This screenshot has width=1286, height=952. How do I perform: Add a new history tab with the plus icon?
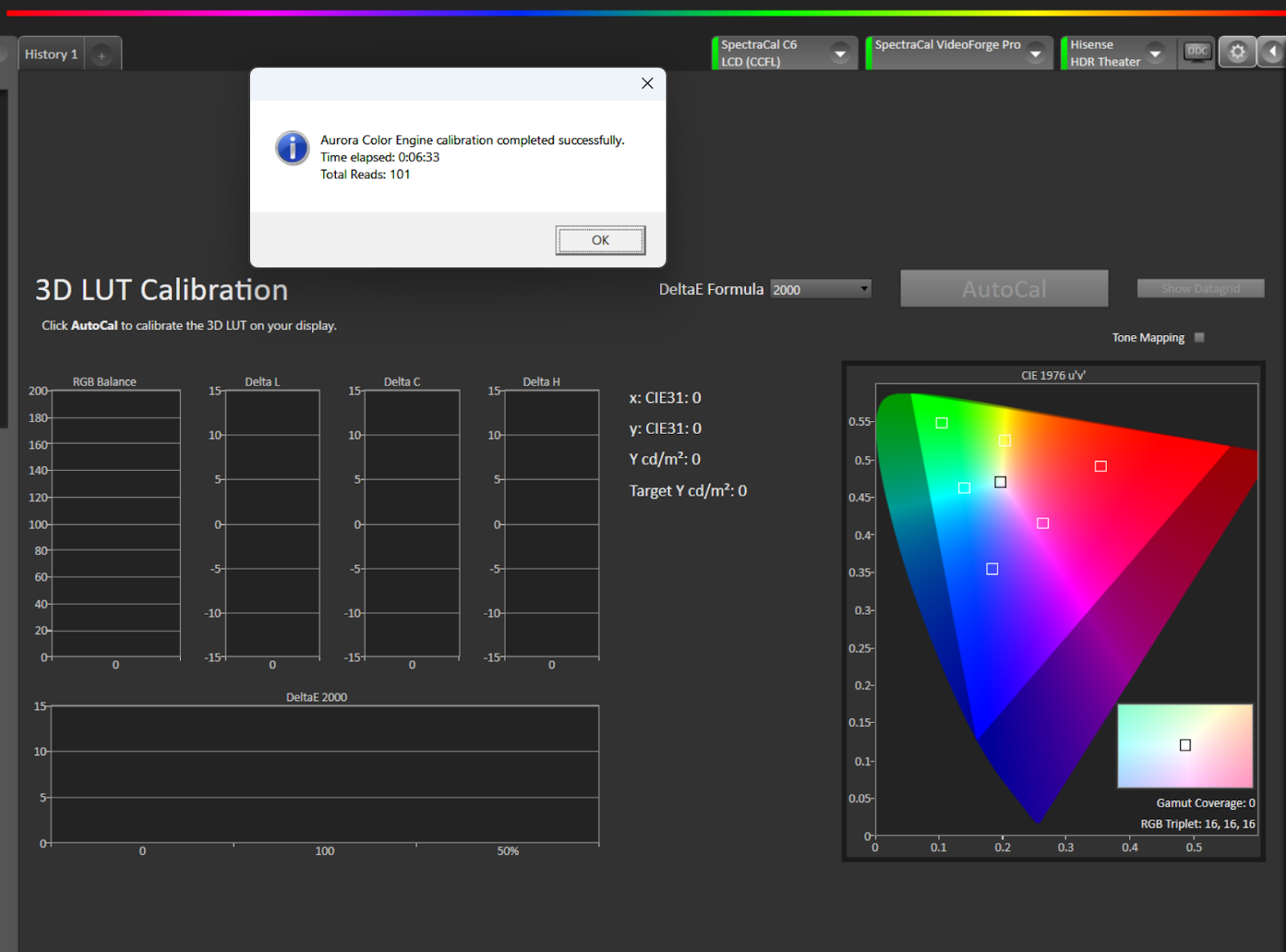click(102, 55)
